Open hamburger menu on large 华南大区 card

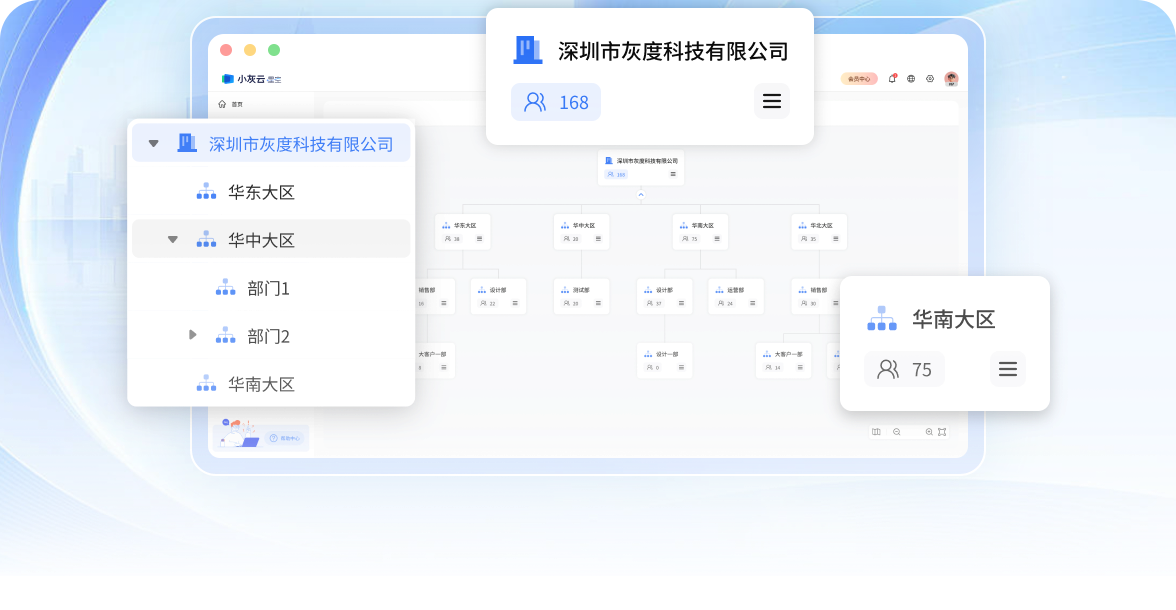point(1007,369)
